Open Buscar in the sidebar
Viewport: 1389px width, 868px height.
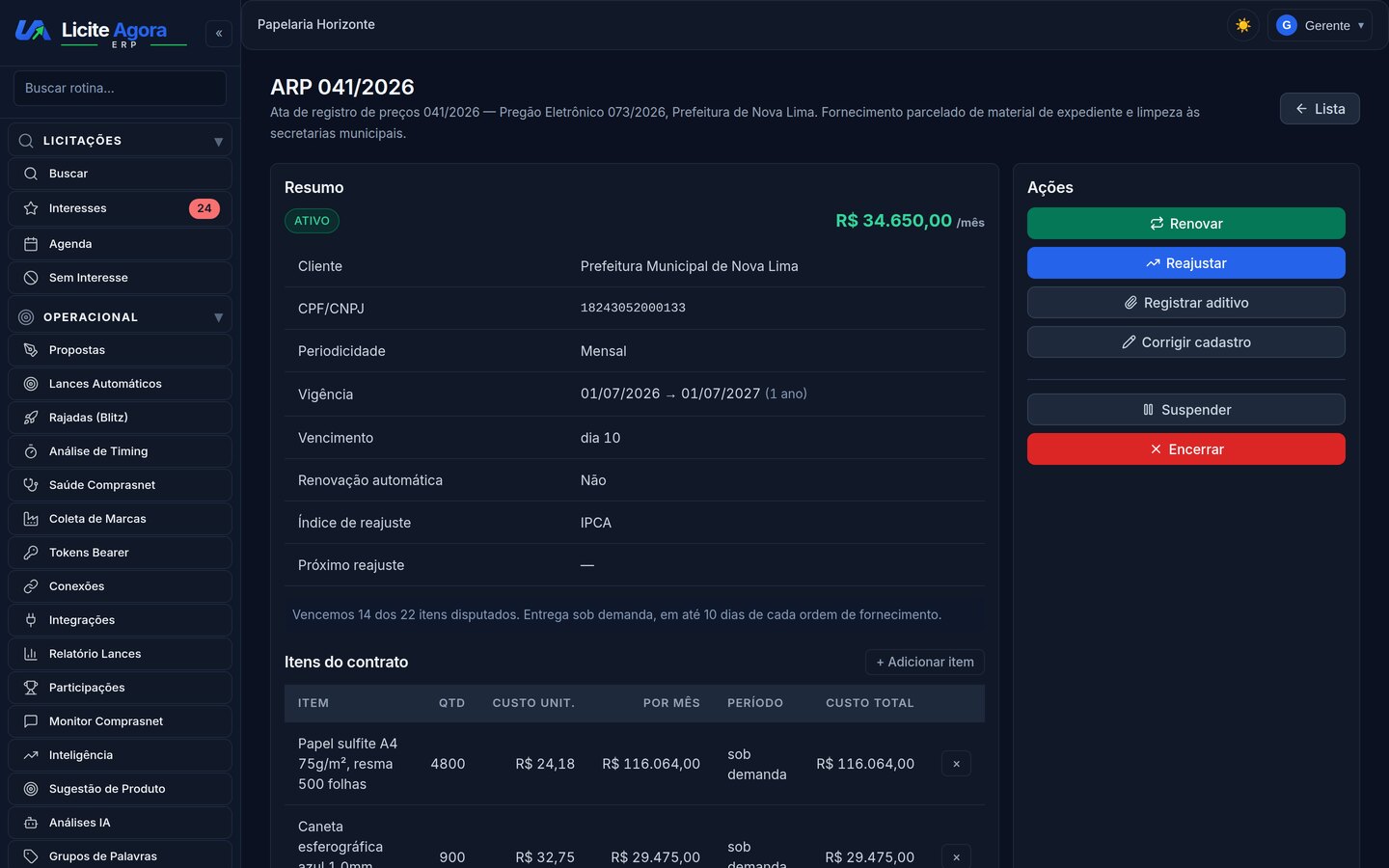click(120, 174)
